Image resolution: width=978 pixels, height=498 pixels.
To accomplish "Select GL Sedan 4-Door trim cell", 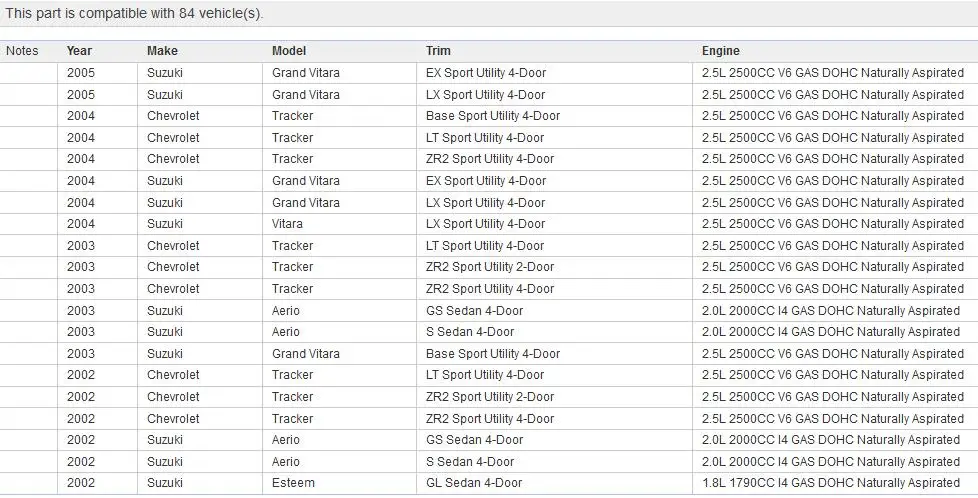I will (554, 483).
